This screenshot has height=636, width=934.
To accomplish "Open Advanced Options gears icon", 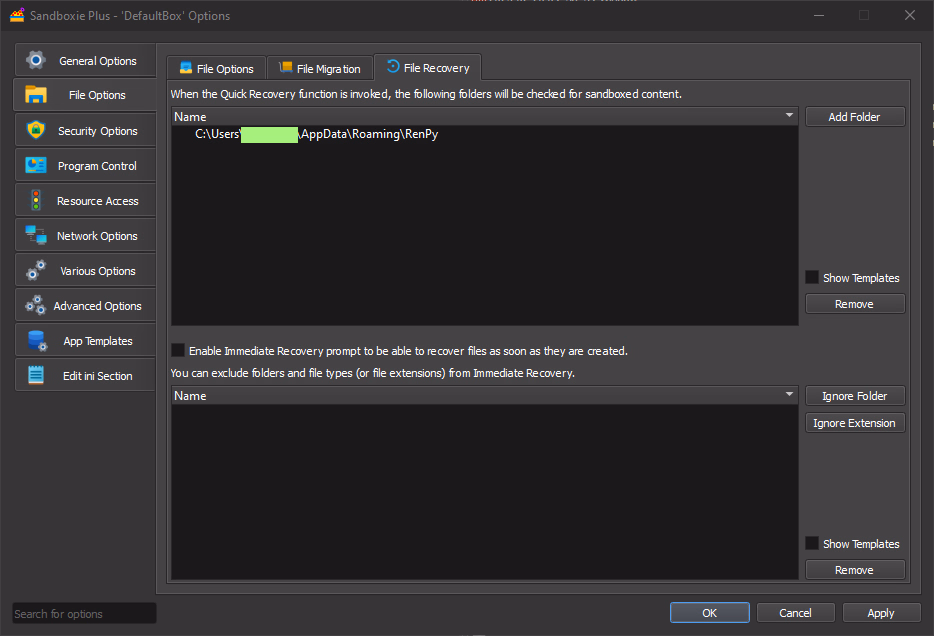I will tap(36, 306).
